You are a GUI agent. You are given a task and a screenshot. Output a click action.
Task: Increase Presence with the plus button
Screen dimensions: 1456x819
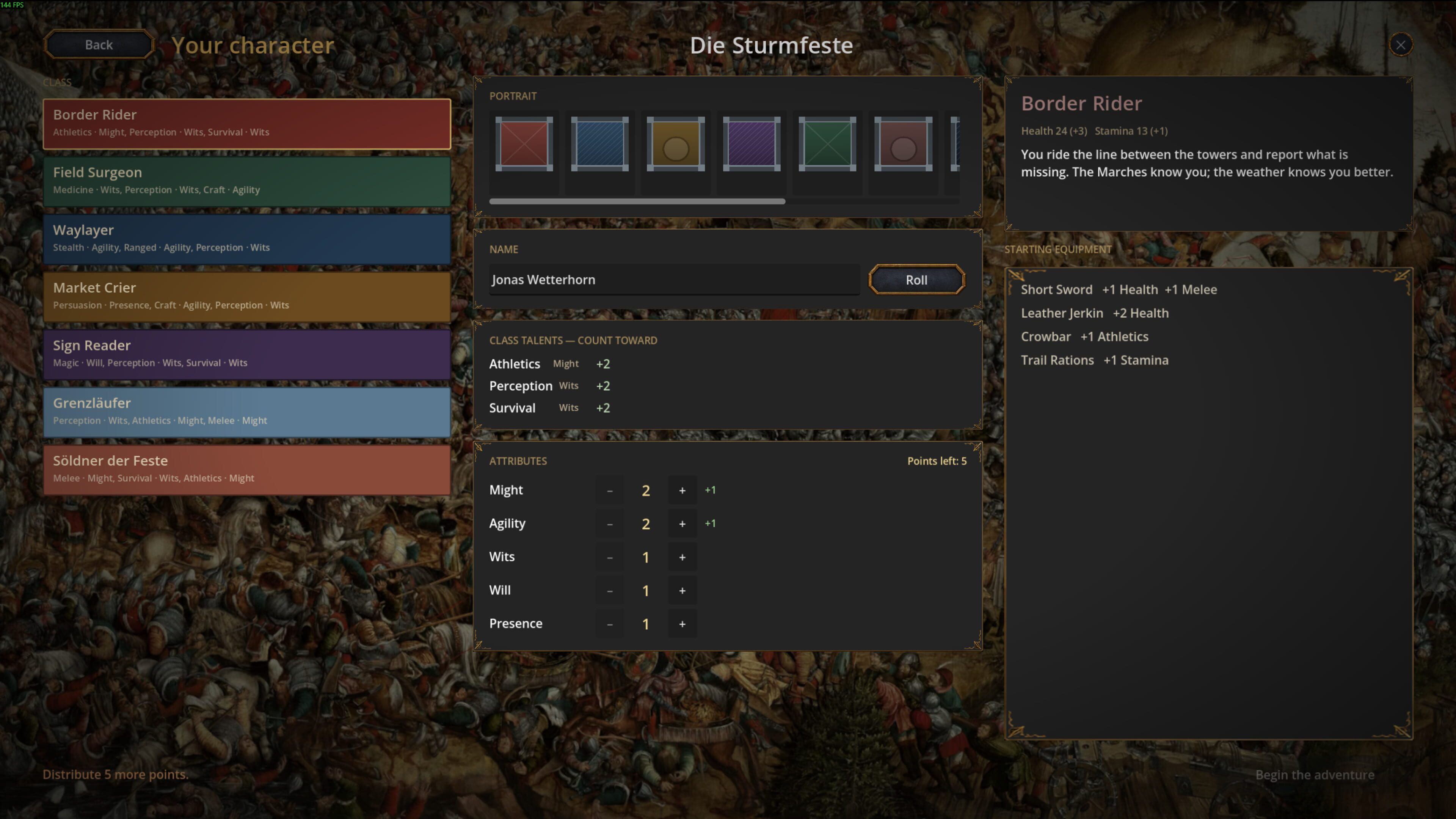[x=682, y=624]
